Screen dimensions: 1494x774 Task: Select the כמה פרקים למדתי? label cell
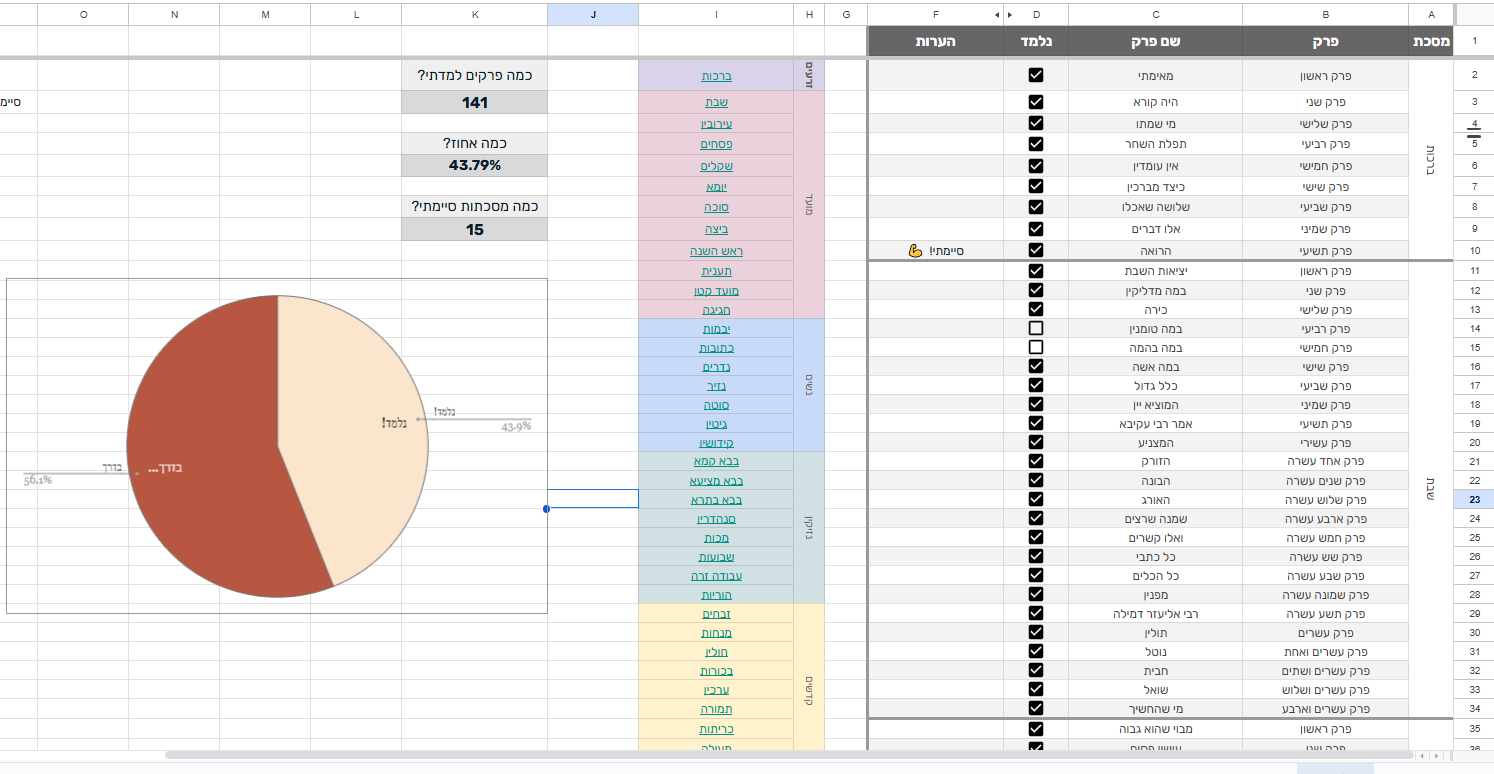pyautogui.click(x=475, y=75)
